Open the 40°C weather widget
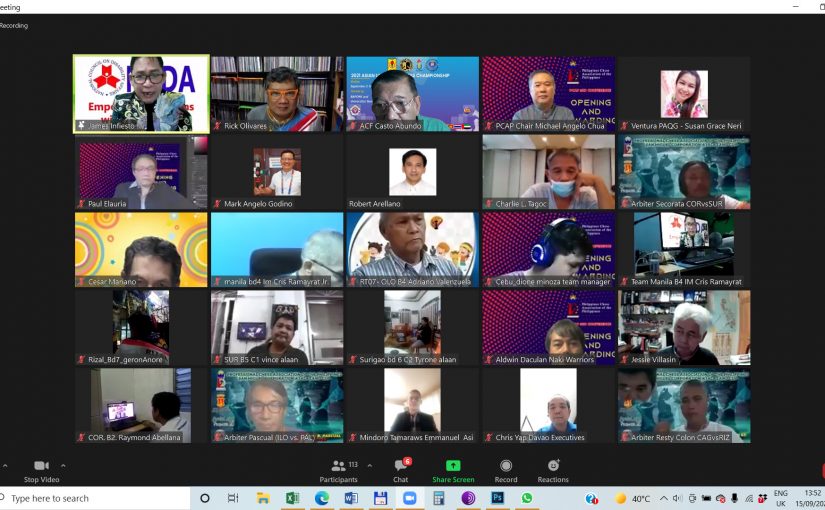This screenshot has height=510, width=825. [x=630, y=498]
